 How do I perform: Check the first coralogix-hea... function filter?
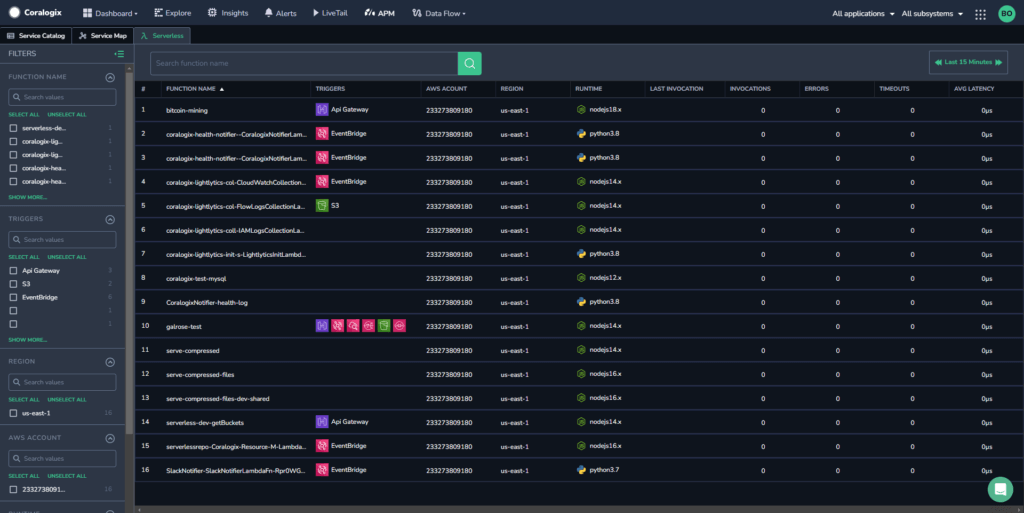(13, 168)
